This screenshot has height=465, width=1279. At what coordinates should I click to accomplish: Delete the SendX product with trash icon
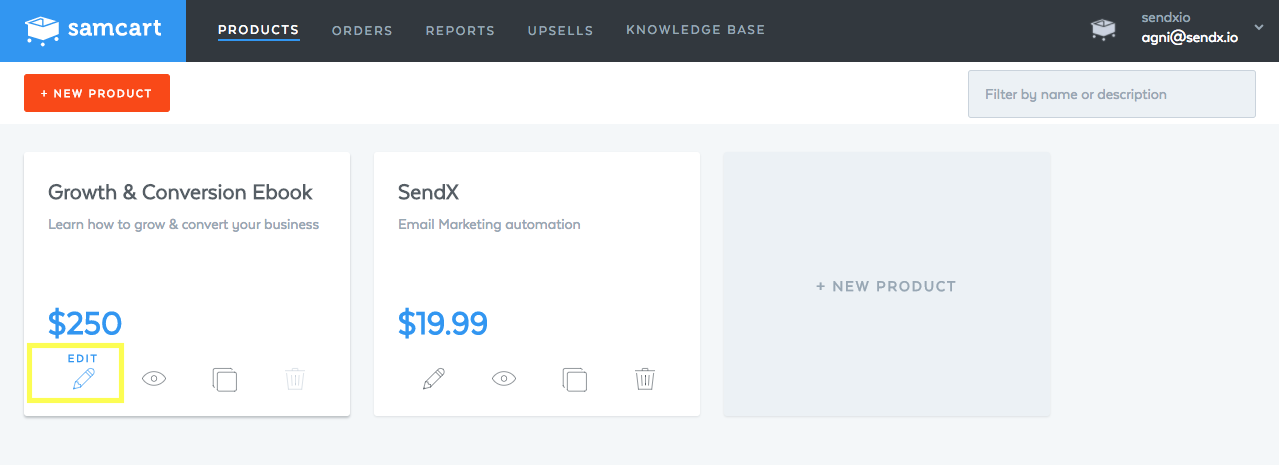click(645, 379)
